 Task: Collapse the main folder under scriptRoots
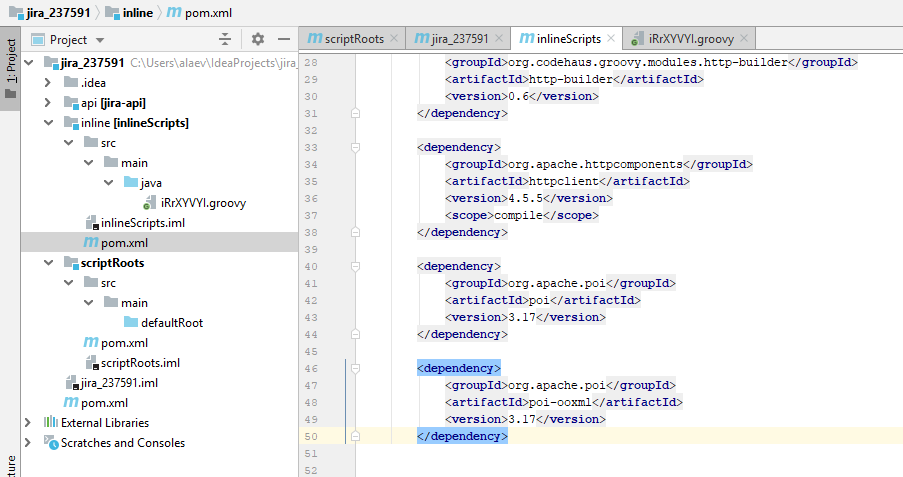(89, 302)
